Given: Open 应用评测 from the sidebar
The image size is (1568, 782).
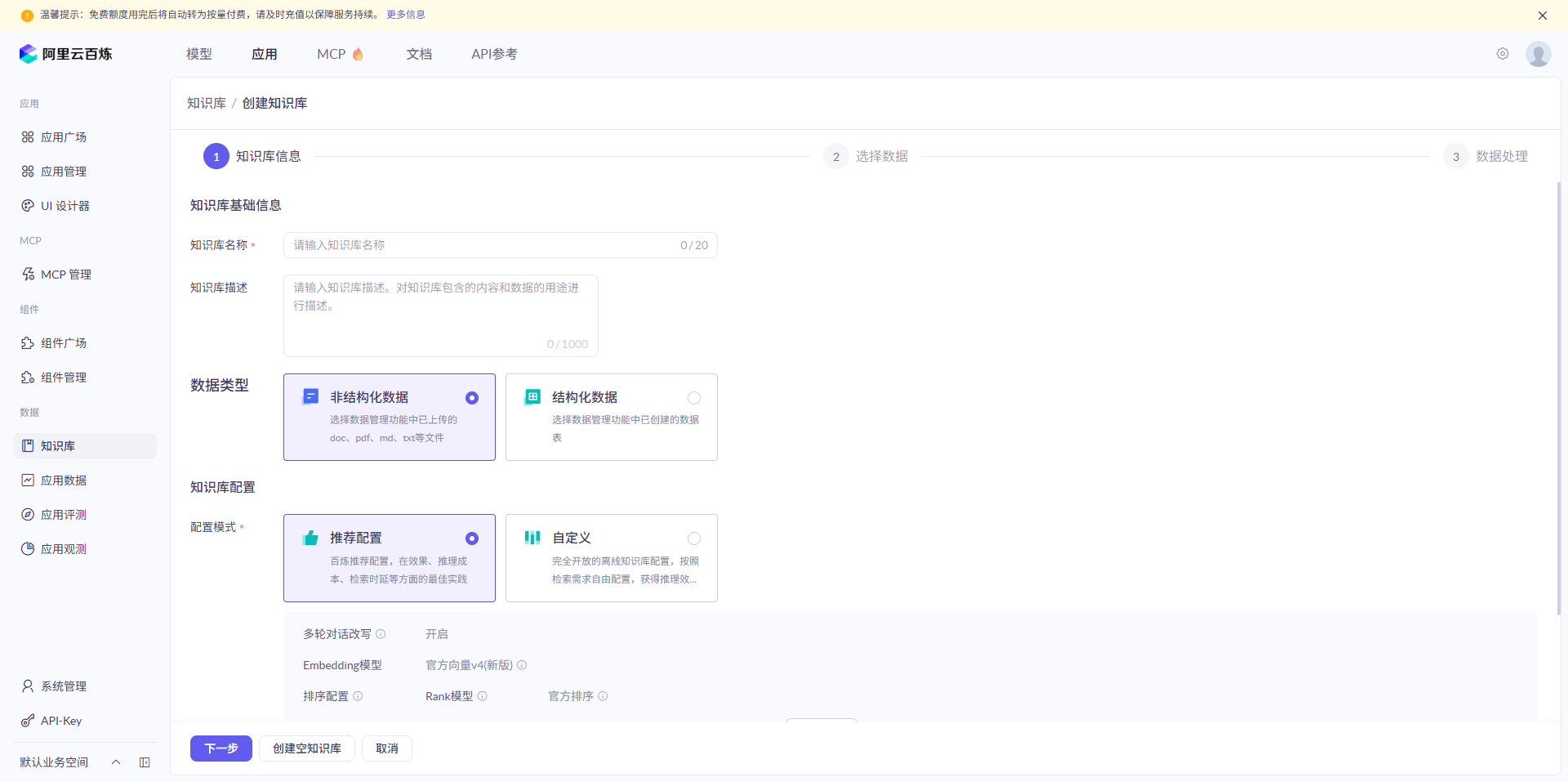Looking at the screenshot, I should coord(64,514).
